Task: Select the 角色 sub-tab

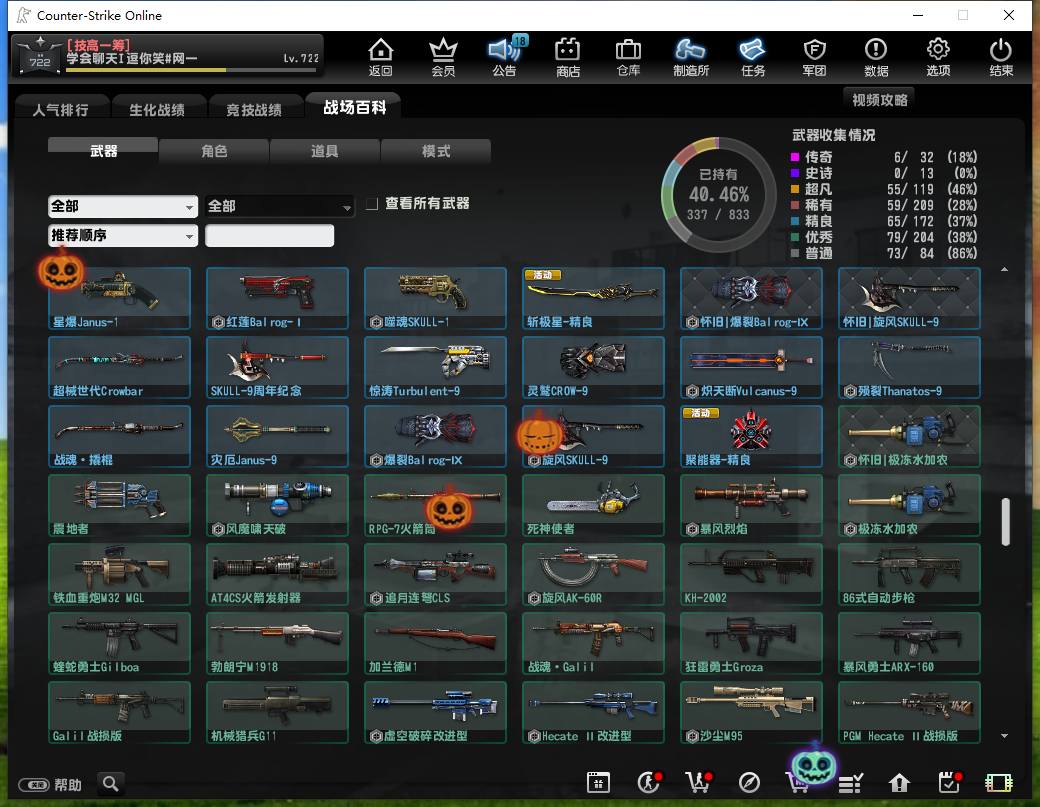Action: tap(214, 151)
